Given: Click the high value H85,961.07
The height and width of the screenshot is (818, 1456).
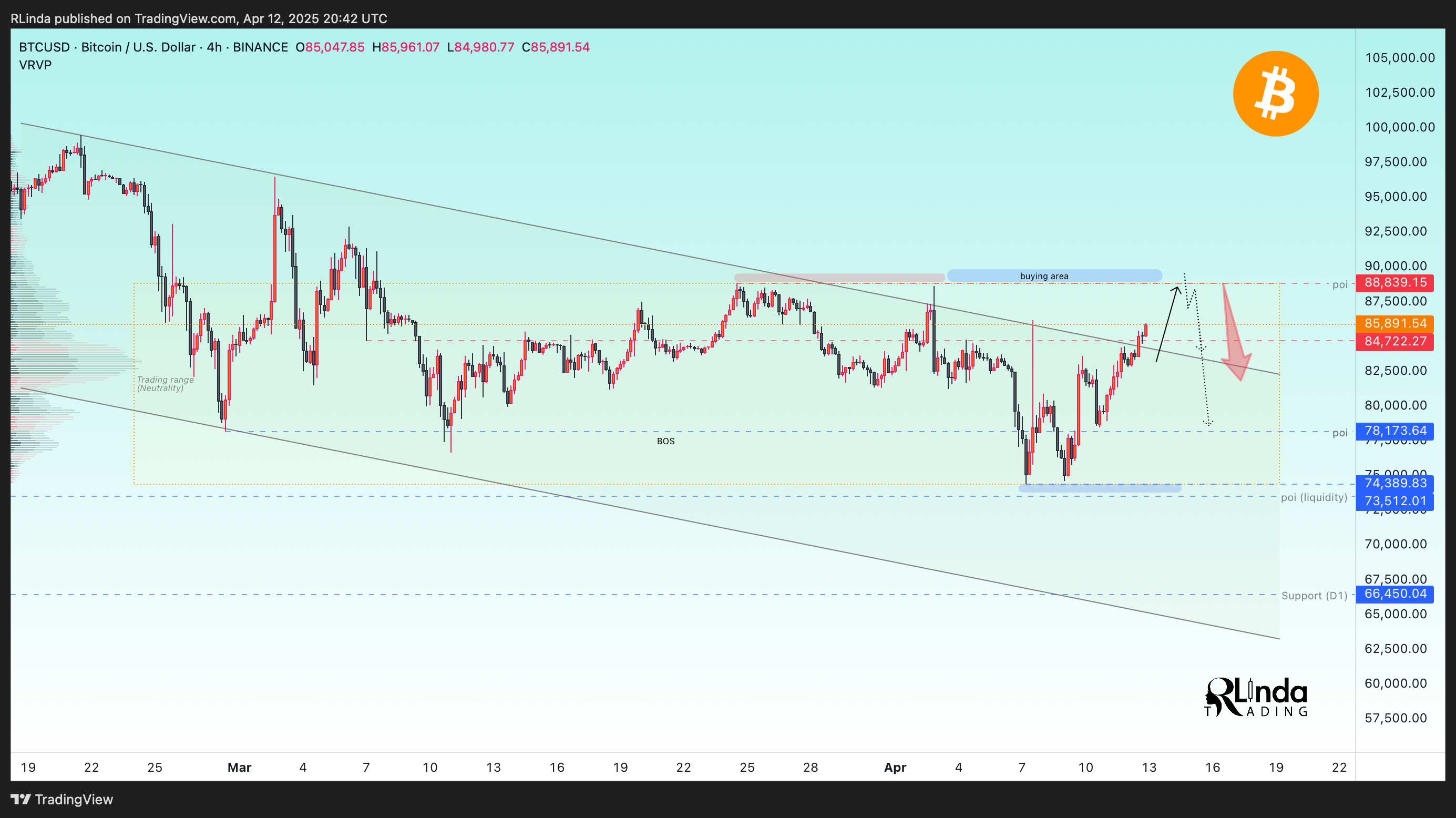Looking at the screenshot, I should click(405, 47).
